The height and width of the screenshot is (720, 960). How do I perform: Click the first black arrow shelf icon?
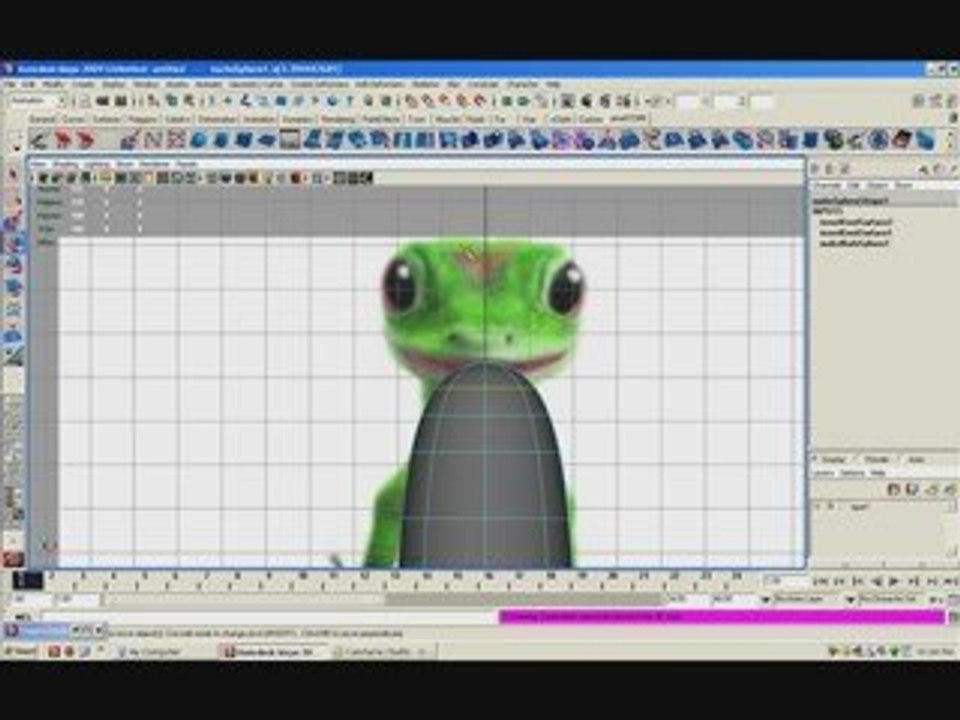(x=39, y=140)
